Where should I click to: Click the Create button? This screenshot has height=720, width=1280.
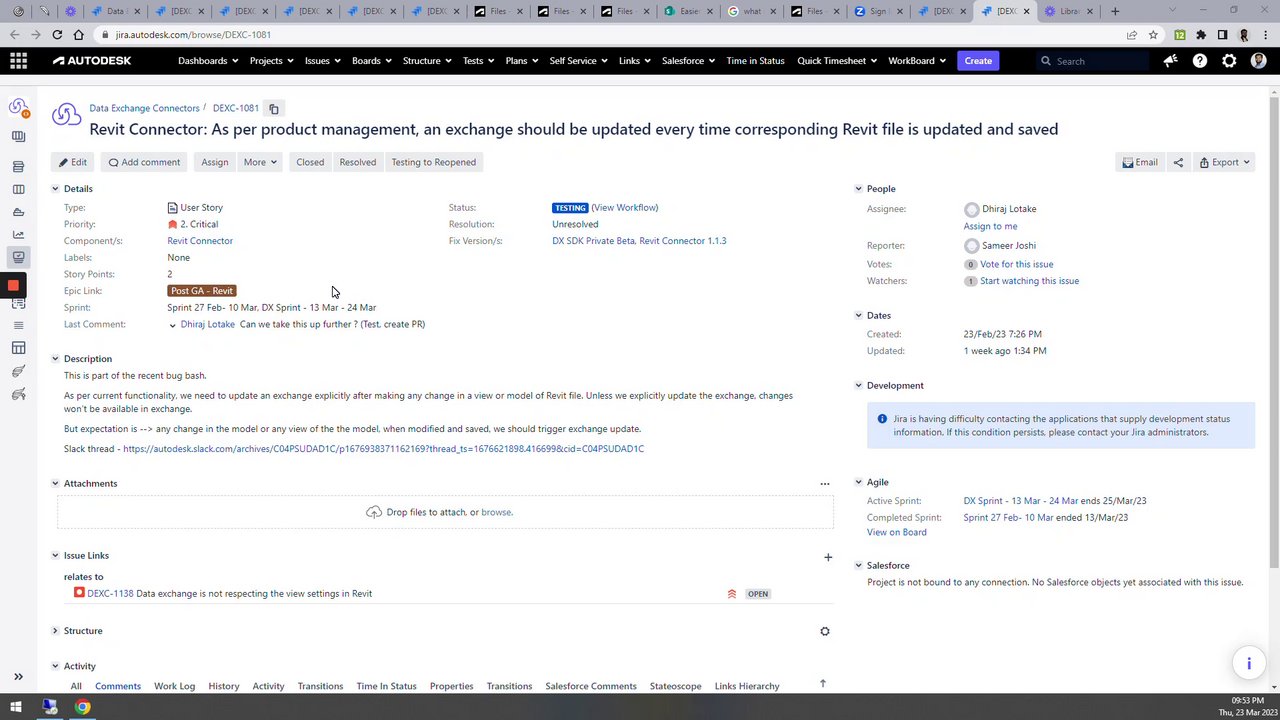click(x=978, y=61)
